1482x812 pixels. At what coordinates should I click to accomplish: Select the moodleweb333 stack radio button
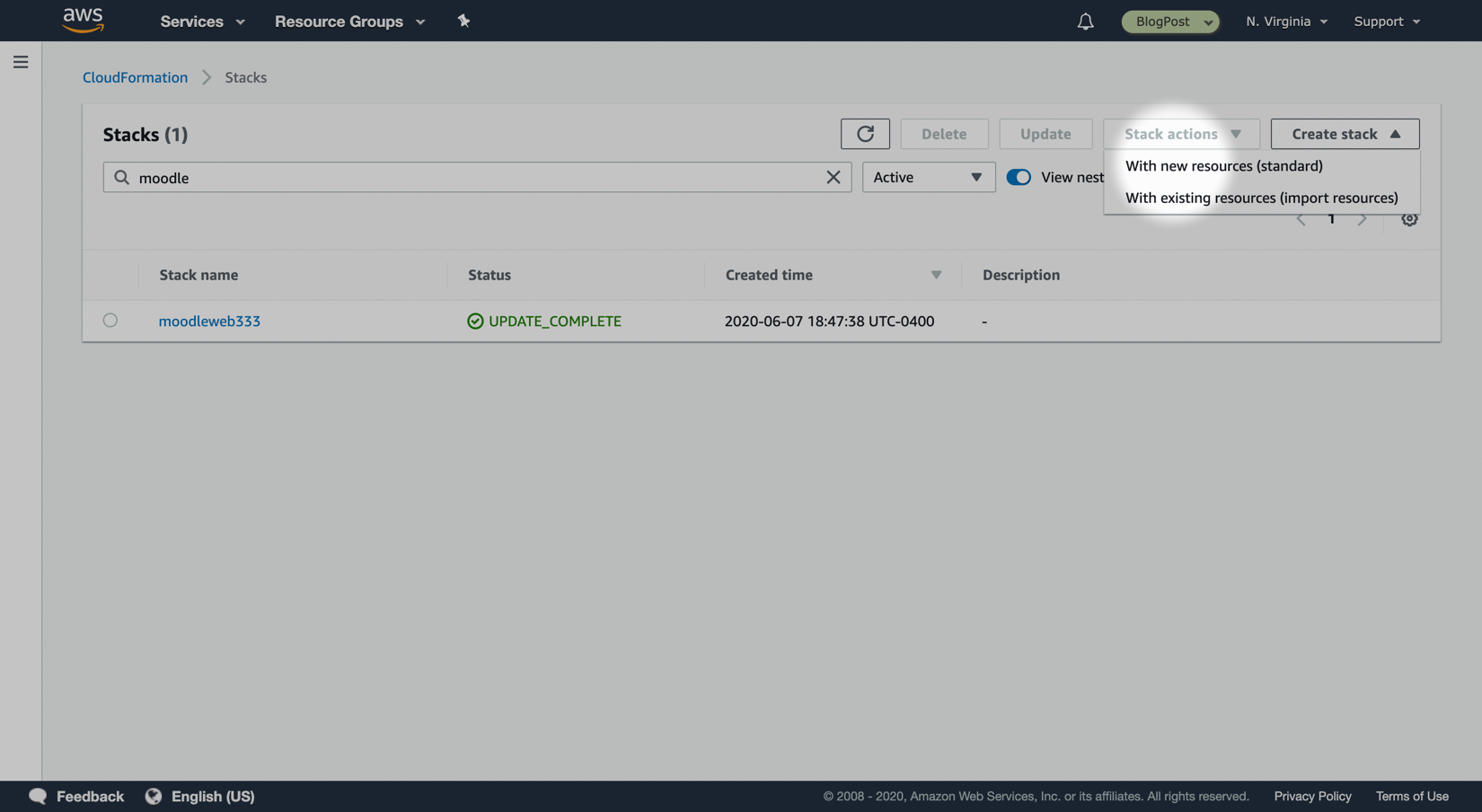pos(110,321)
